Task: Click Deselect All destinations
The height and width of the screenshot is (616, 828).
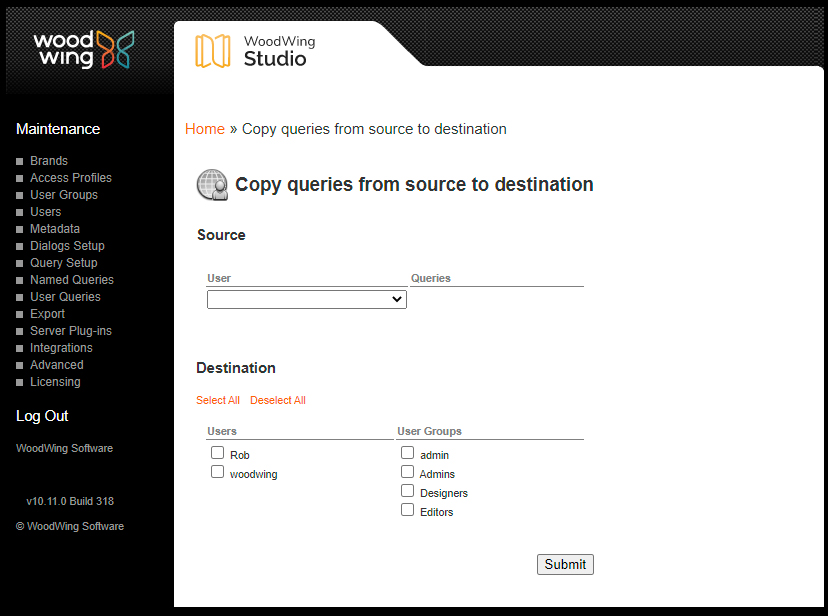Action: (278, 400)
